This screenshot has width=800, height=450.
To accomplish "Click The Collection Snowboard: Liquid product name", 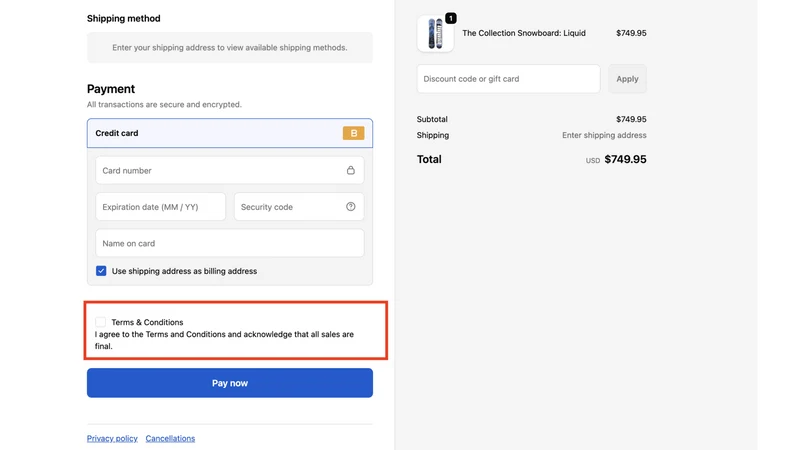I will (x=524, y=33).
